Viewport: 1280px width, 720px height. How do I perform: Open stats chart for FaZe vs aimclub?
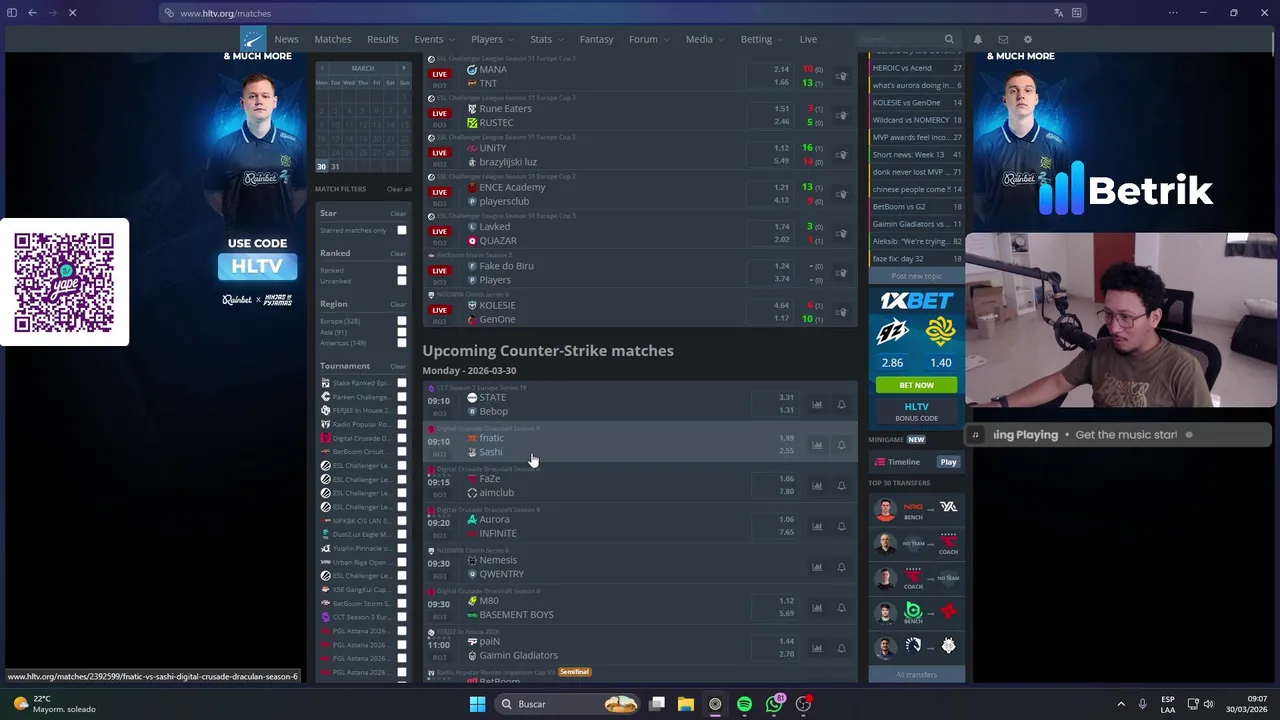[817, 486]
